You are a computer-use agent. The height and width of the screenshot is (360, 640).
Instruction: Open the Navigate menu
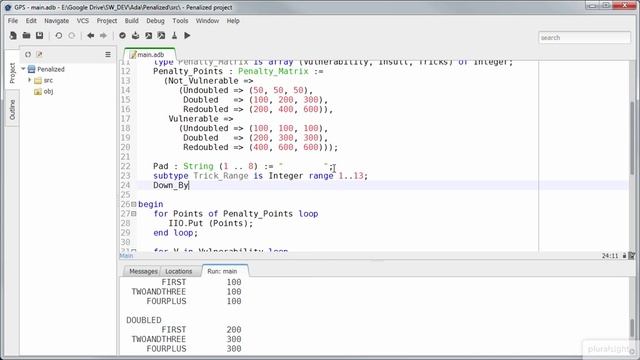[56, 21]
